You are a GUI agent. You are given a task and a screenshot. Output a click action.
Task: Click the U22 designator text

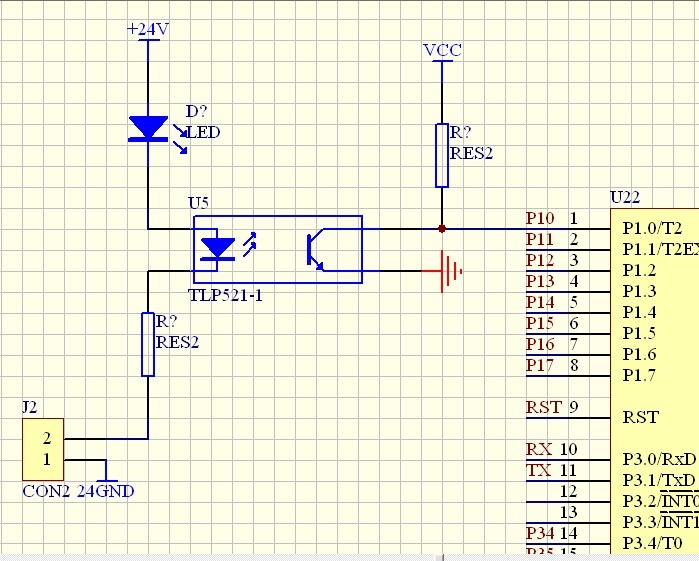click(x=624, y=199)
